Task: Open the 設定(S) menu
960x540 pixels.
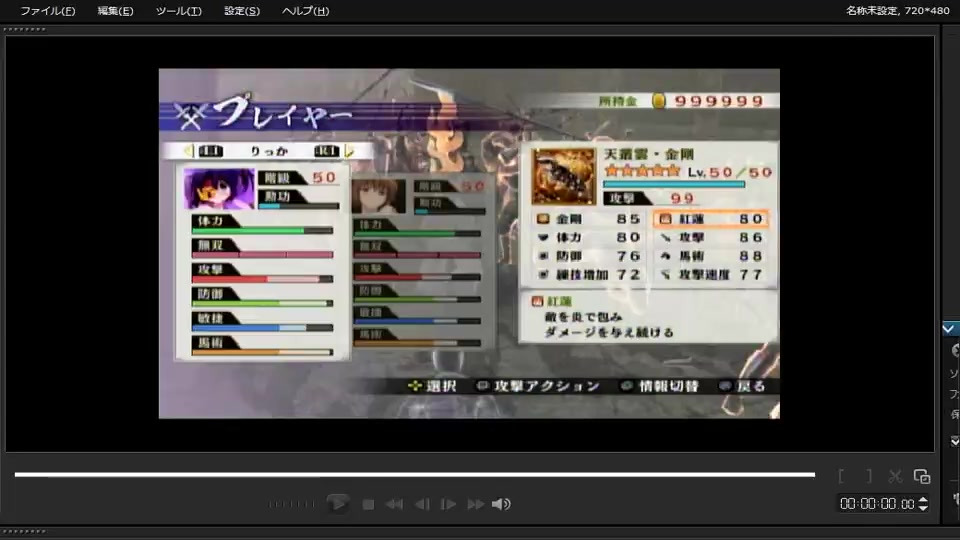Action: pyautogui.click(x=242, y=11)
